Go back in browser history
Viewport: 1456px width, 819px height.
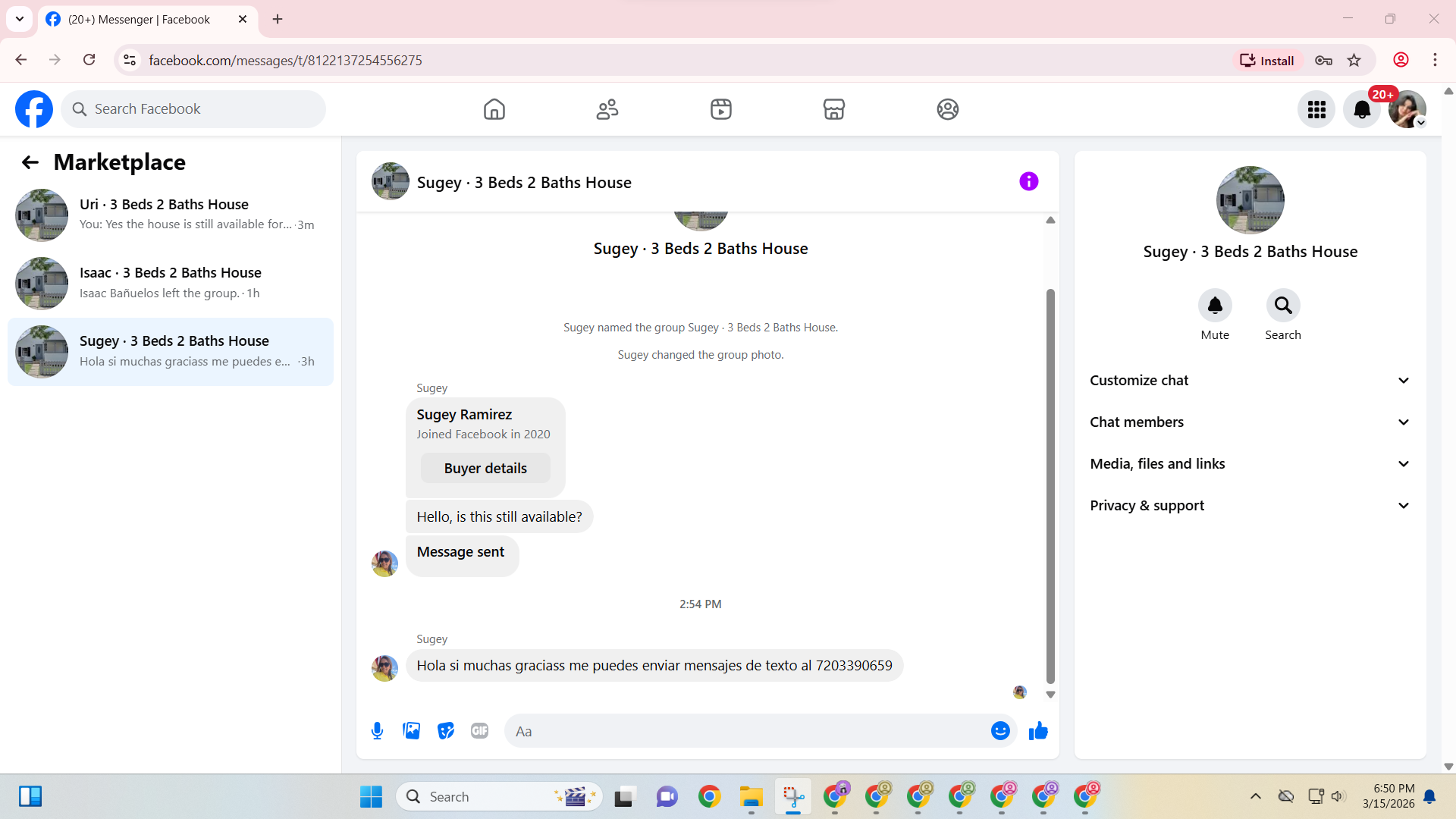point(21,60)
